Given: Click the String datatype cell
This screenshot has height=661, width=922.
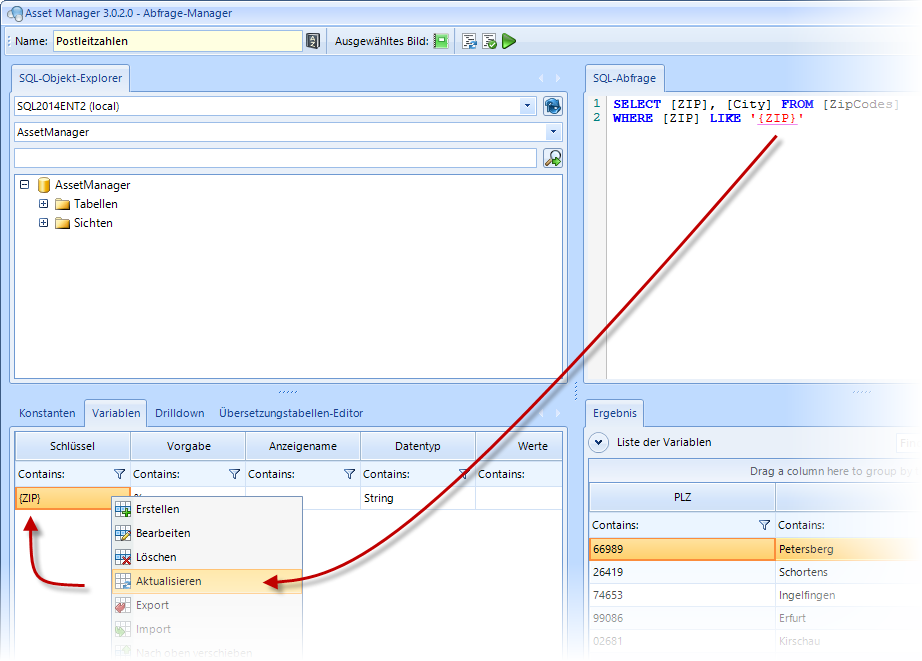Looking at the screenshot, I should pyautogui.click(x=417, y=498).
